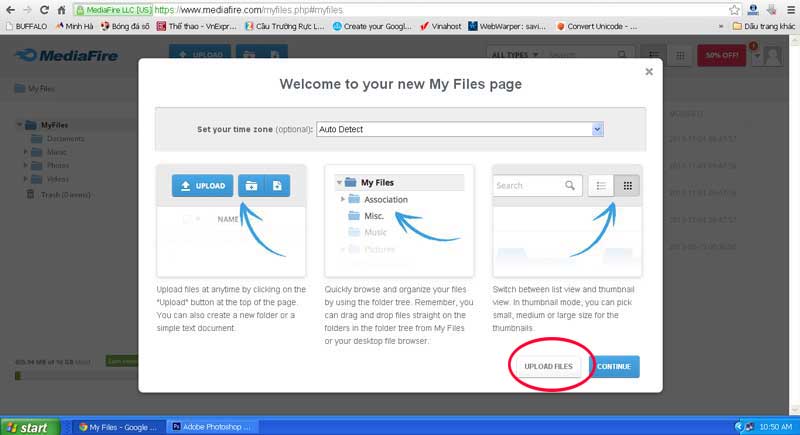
Task: Click the address bar URL
Action: point(249,10)
